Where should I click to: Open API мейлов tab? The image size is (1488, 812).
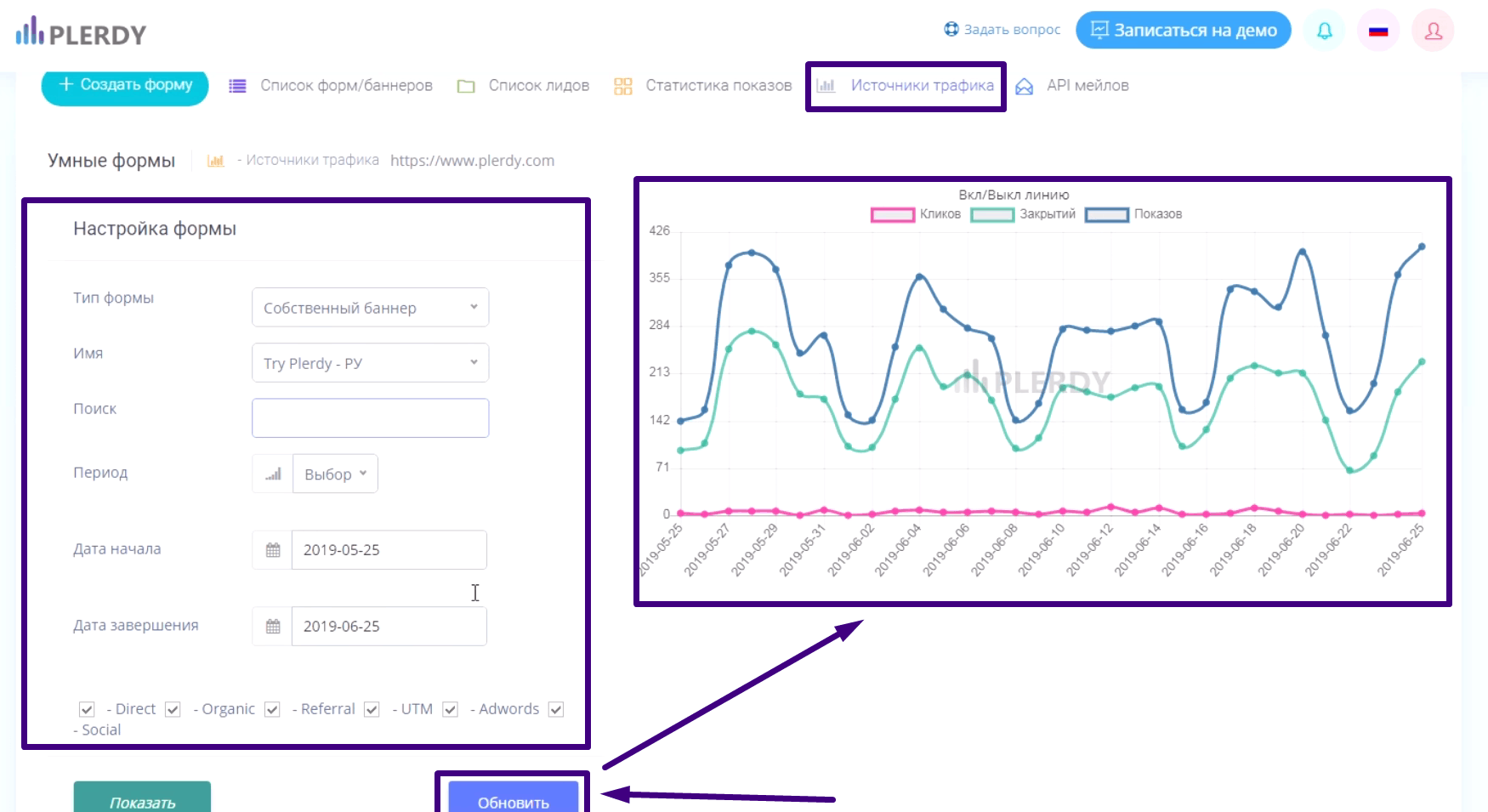1088,86
